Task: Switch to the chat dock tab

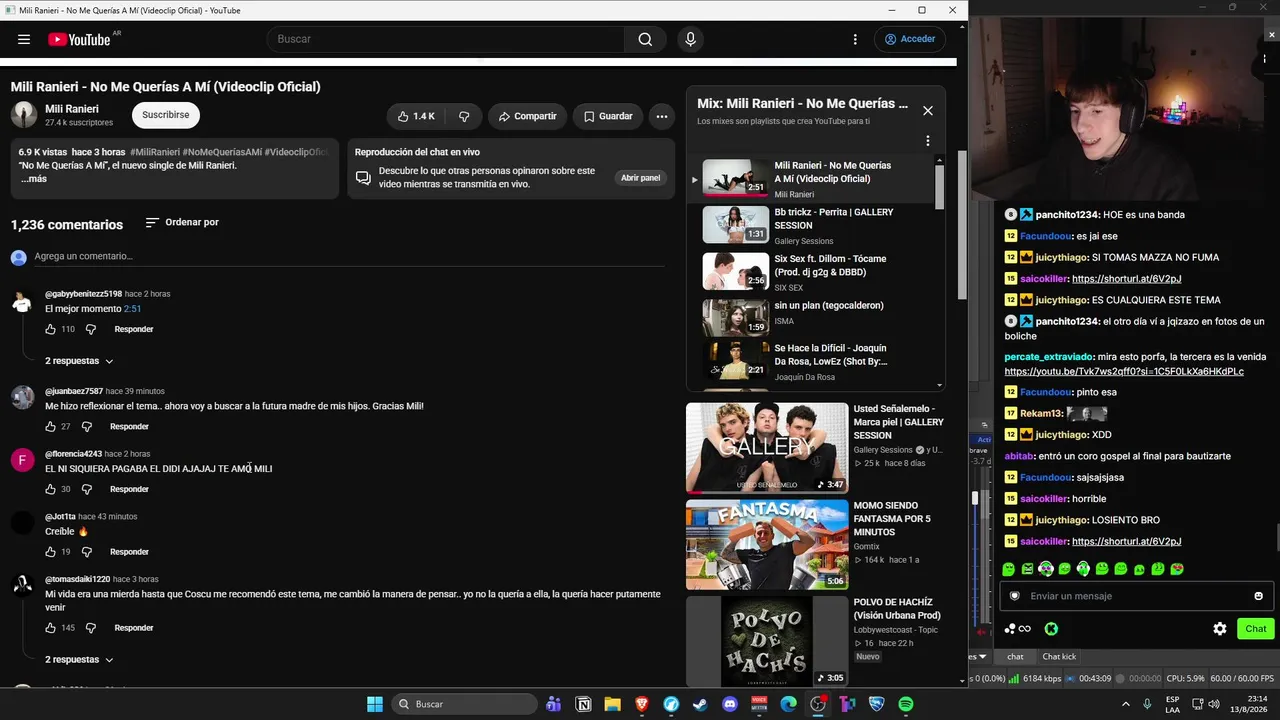Action: (1015, 657)
